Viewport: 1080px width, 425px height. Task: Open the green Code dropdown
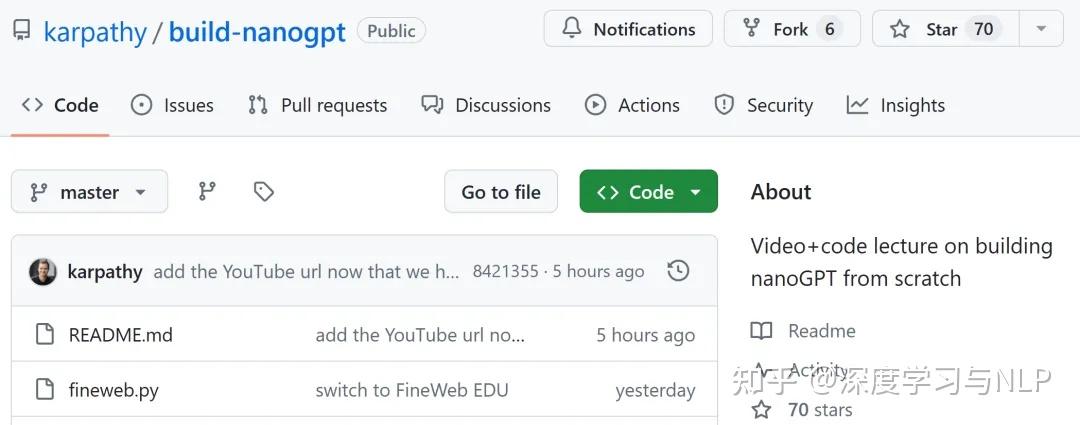click(648, 192)
